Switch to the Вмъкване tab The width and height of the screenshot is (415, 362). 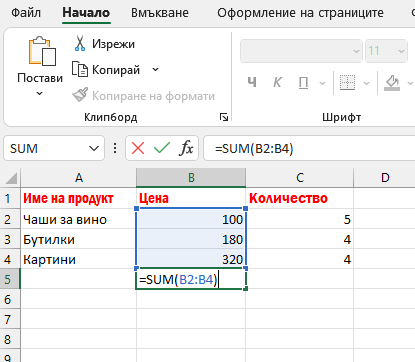160,13
